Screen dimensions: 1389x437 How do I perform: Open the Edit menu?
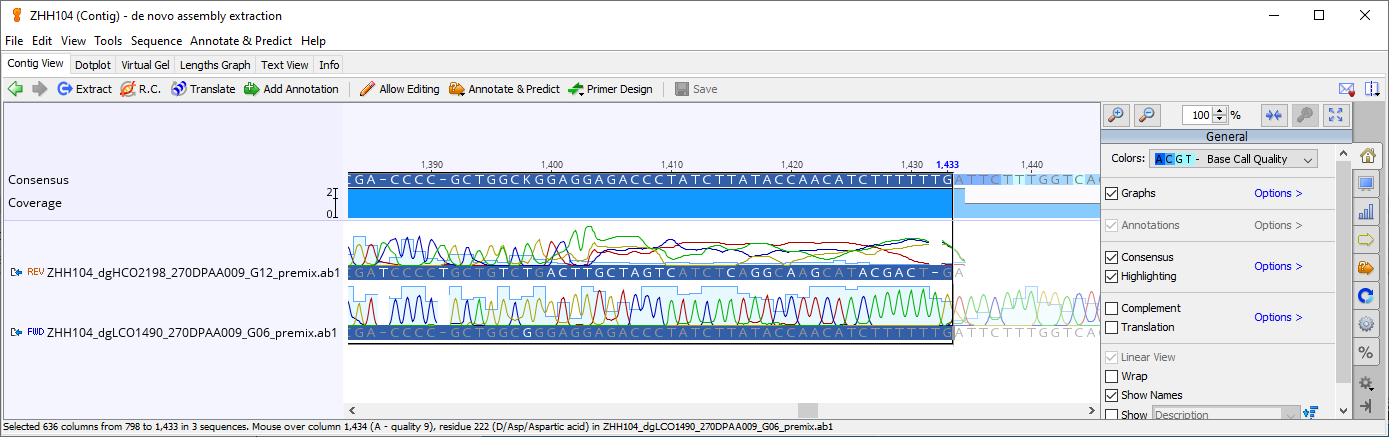pyautogui.click(x=42, y=41)
